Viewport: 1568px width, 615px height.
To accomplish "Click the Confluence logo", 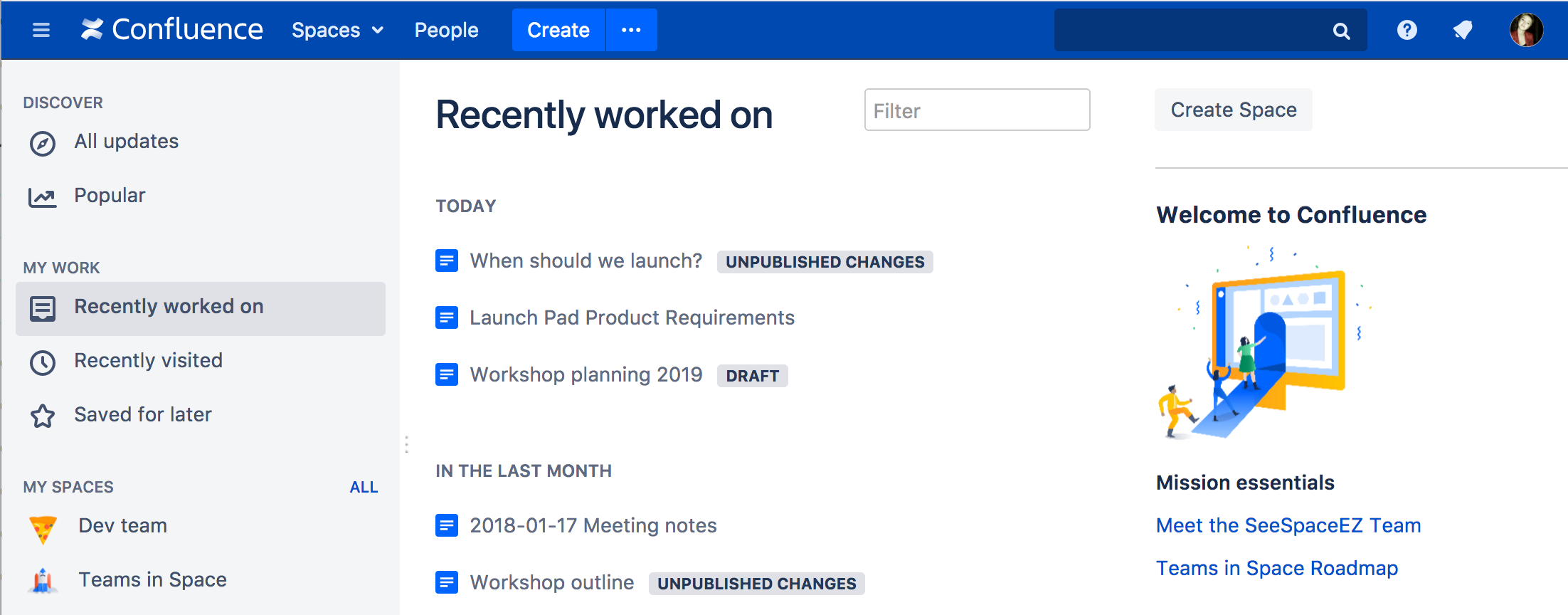I will 171,30.
